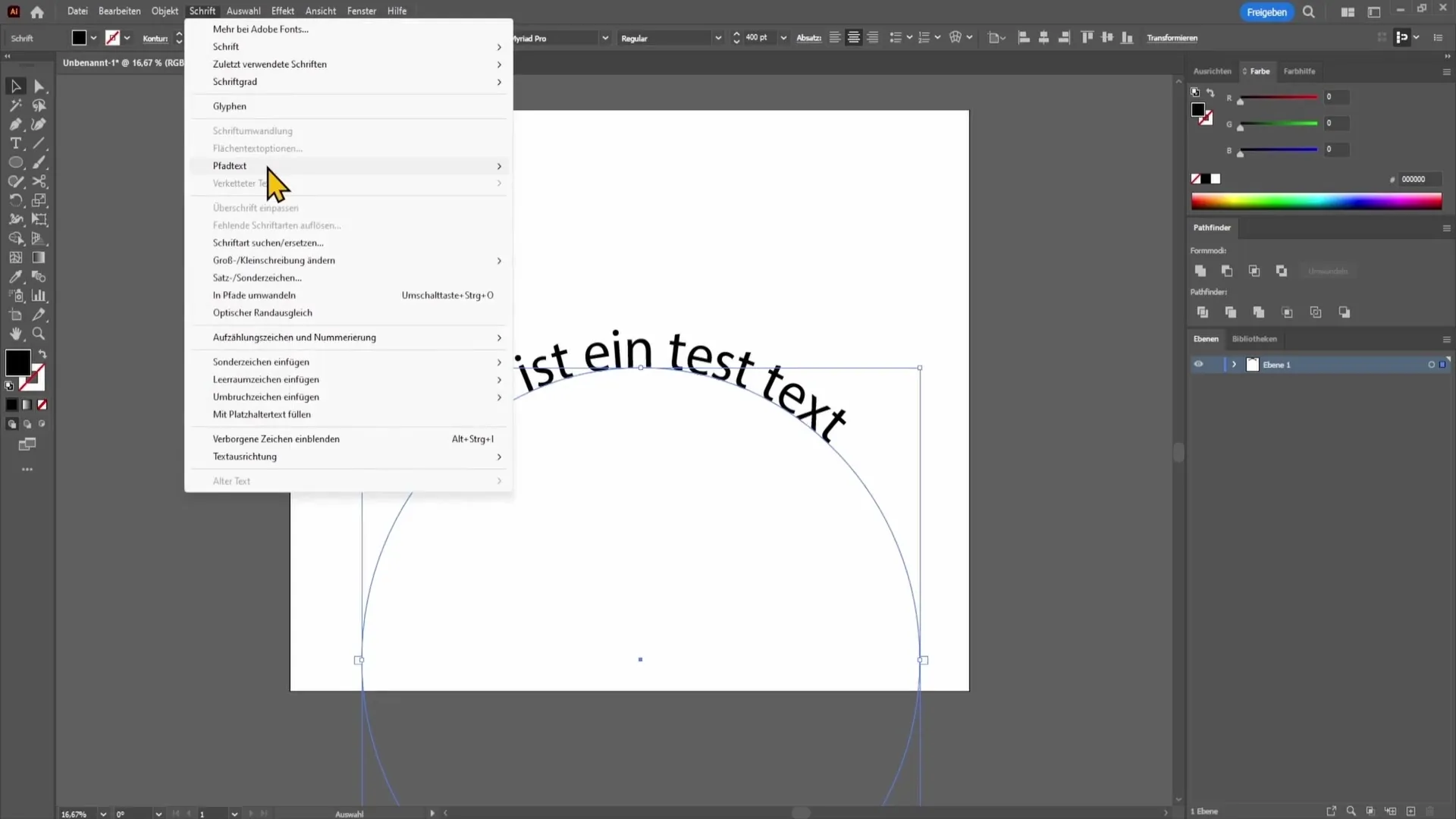Click the Pathfinder Minus Front icon
This screenshot has height=819, width=1456.
point(1227,271)
